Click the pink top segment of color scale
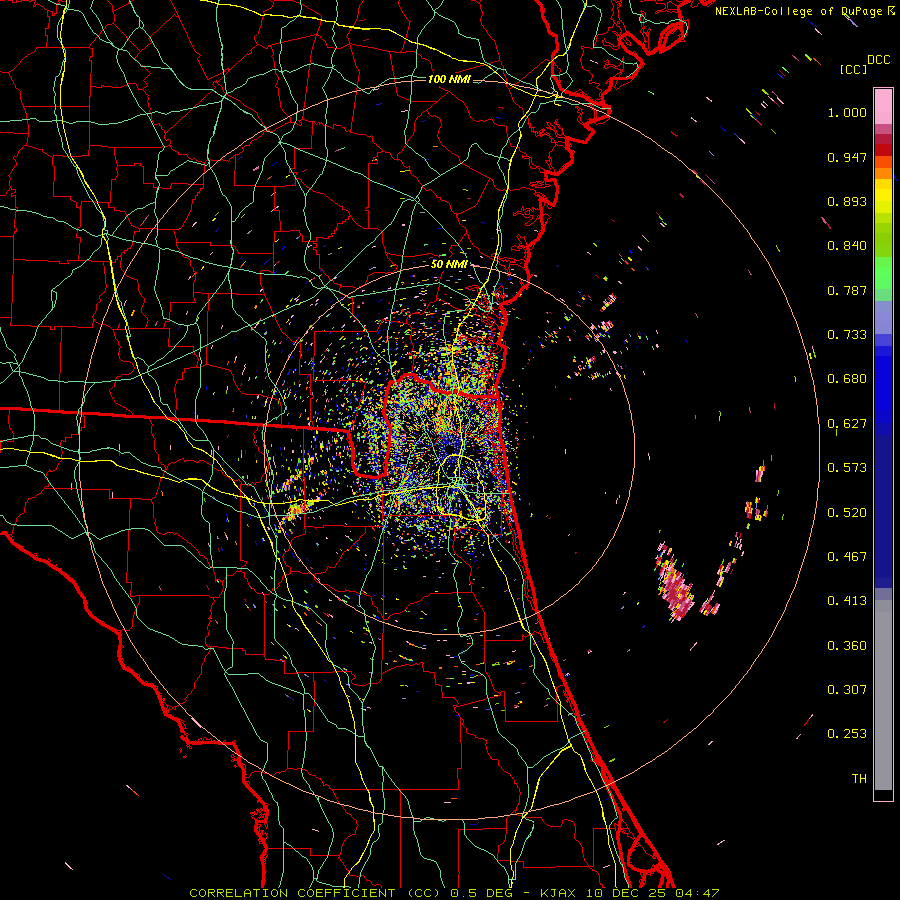Screen dimensions: 900x900 [x=883, y=107]
